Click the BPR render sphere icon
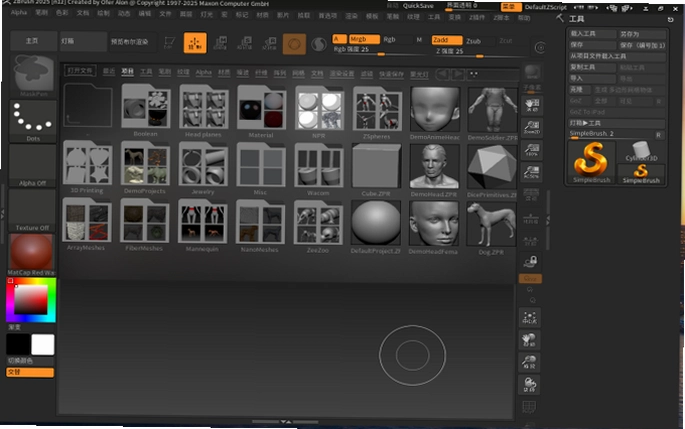The image size is (685, 429). click(532, 72)
